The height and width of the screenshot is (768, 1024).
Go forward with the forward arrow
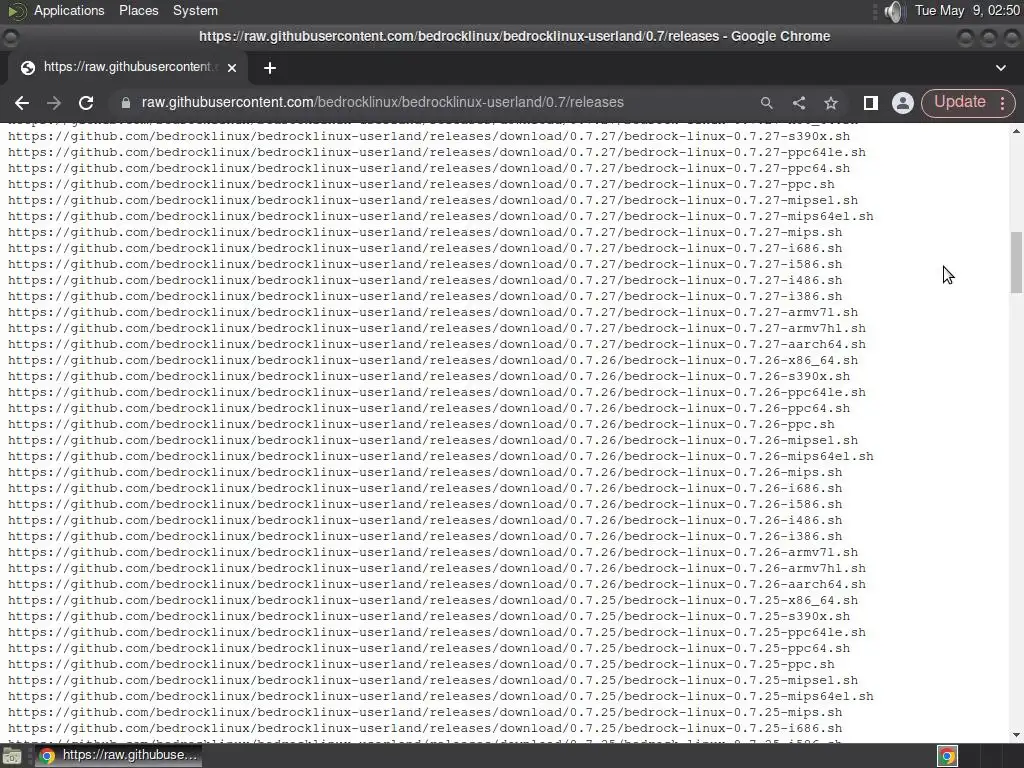pos(54,103)
